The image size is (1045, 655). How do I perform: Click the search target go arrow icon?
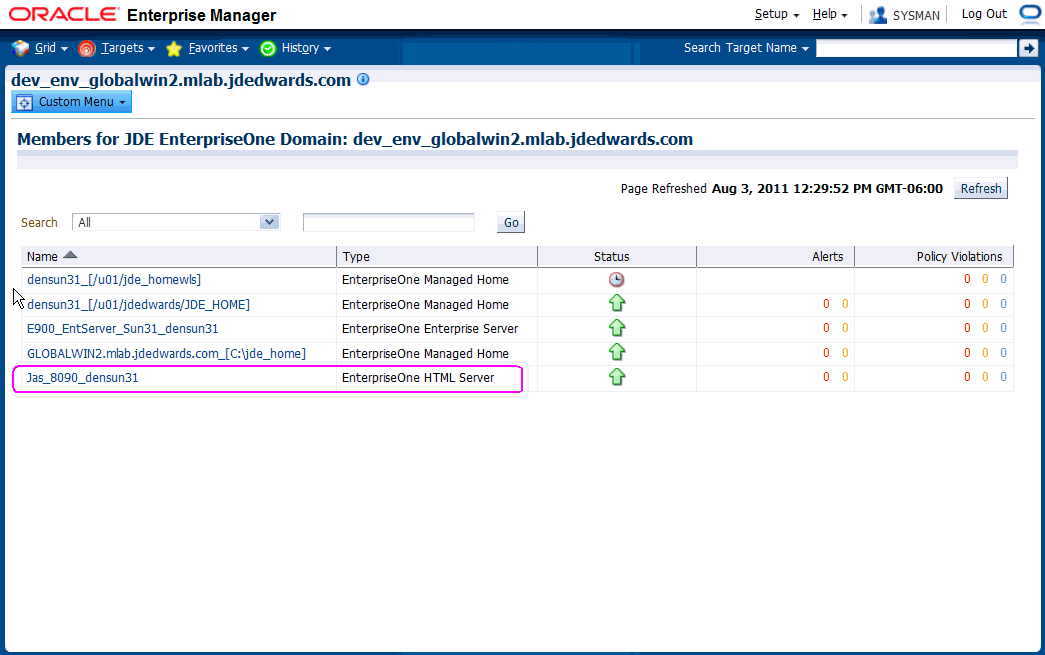point(1028,48)
